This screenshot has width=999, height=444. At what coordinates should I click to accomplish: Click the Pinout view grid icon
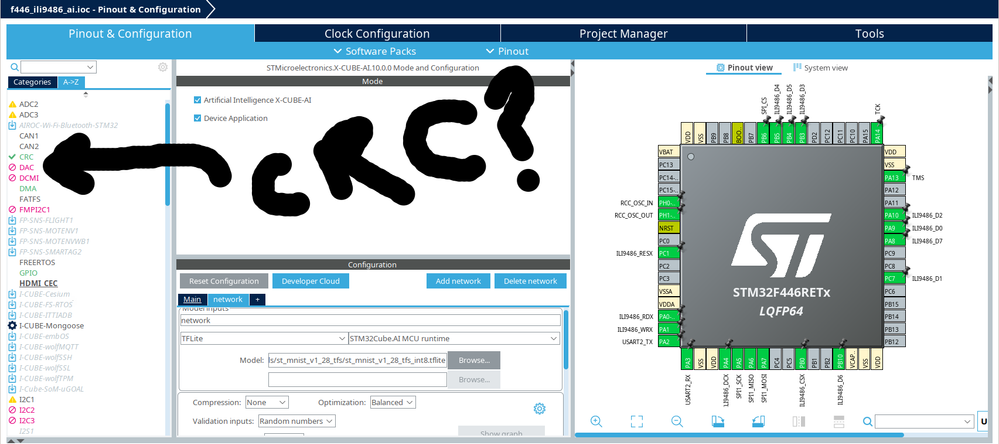(x=721, y=68)
